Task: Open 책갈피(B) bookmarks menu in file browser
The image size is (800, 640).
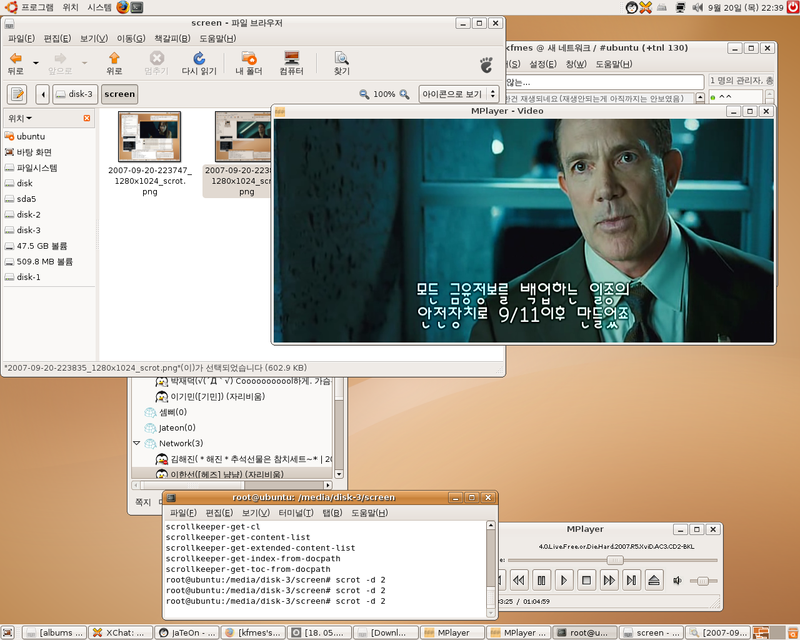Action: coord(172,38)
